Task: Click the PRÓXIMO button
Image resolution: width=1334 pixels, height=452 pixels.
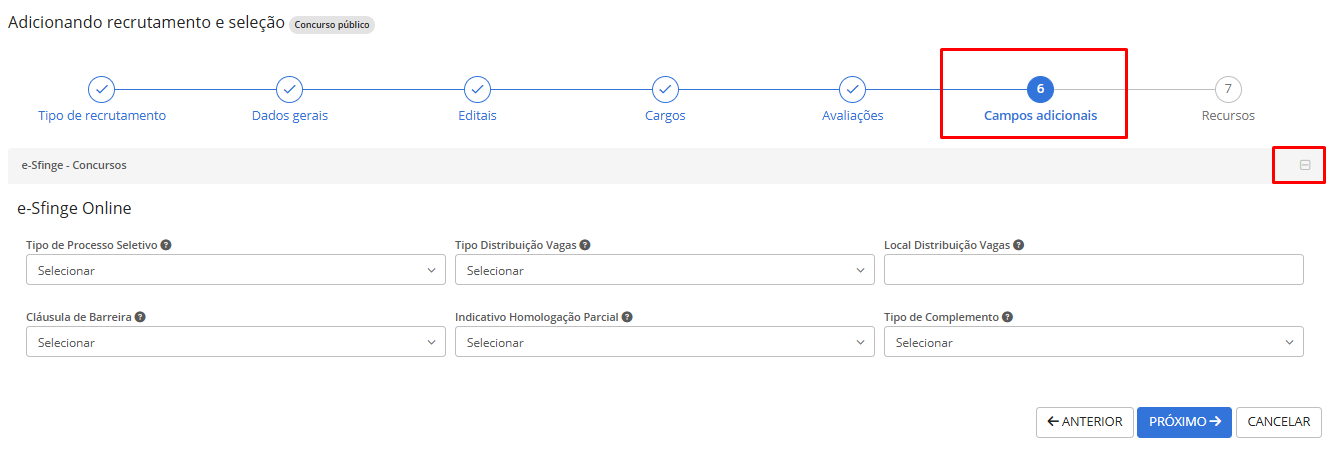Action: point(1184,422)
